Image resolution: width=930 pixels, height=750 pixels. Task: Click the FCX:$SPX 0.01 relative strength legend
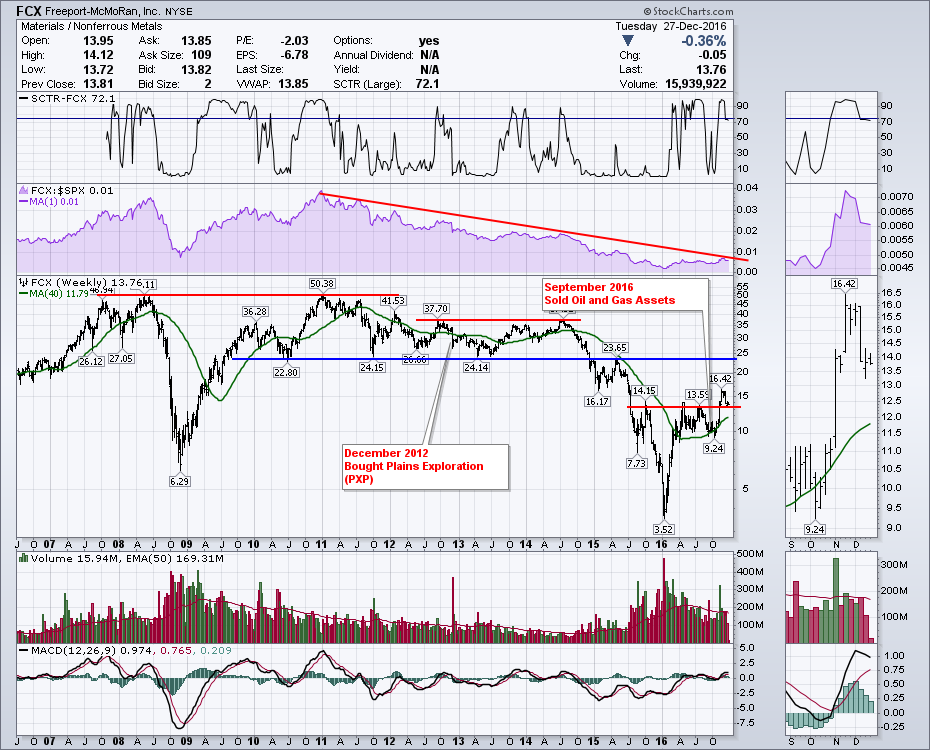66,190
